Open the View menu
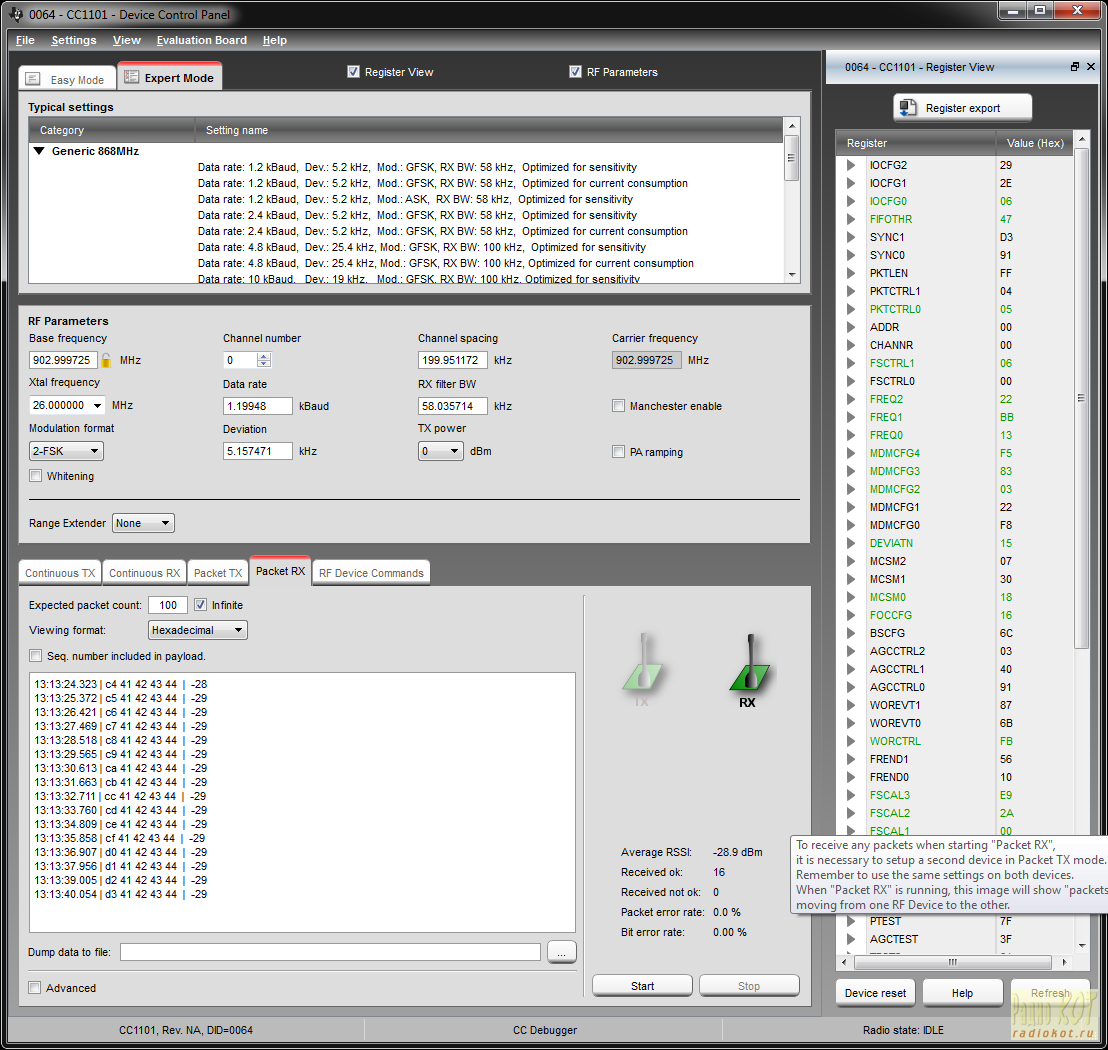Viewport: 1108px width, 1050px height. pos(126,40)
